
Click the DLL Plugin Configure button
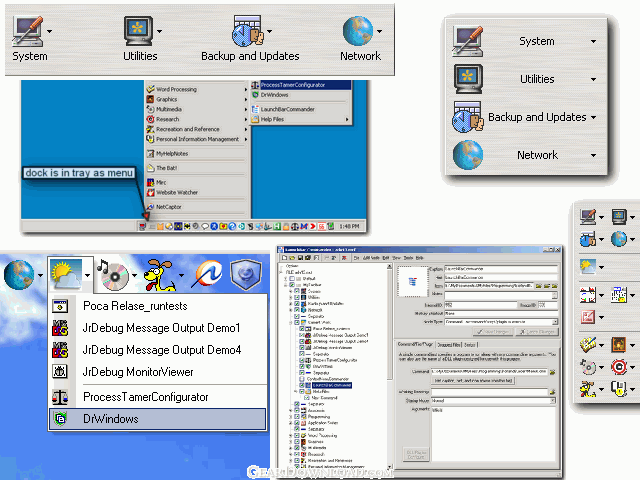coord(416,454)
